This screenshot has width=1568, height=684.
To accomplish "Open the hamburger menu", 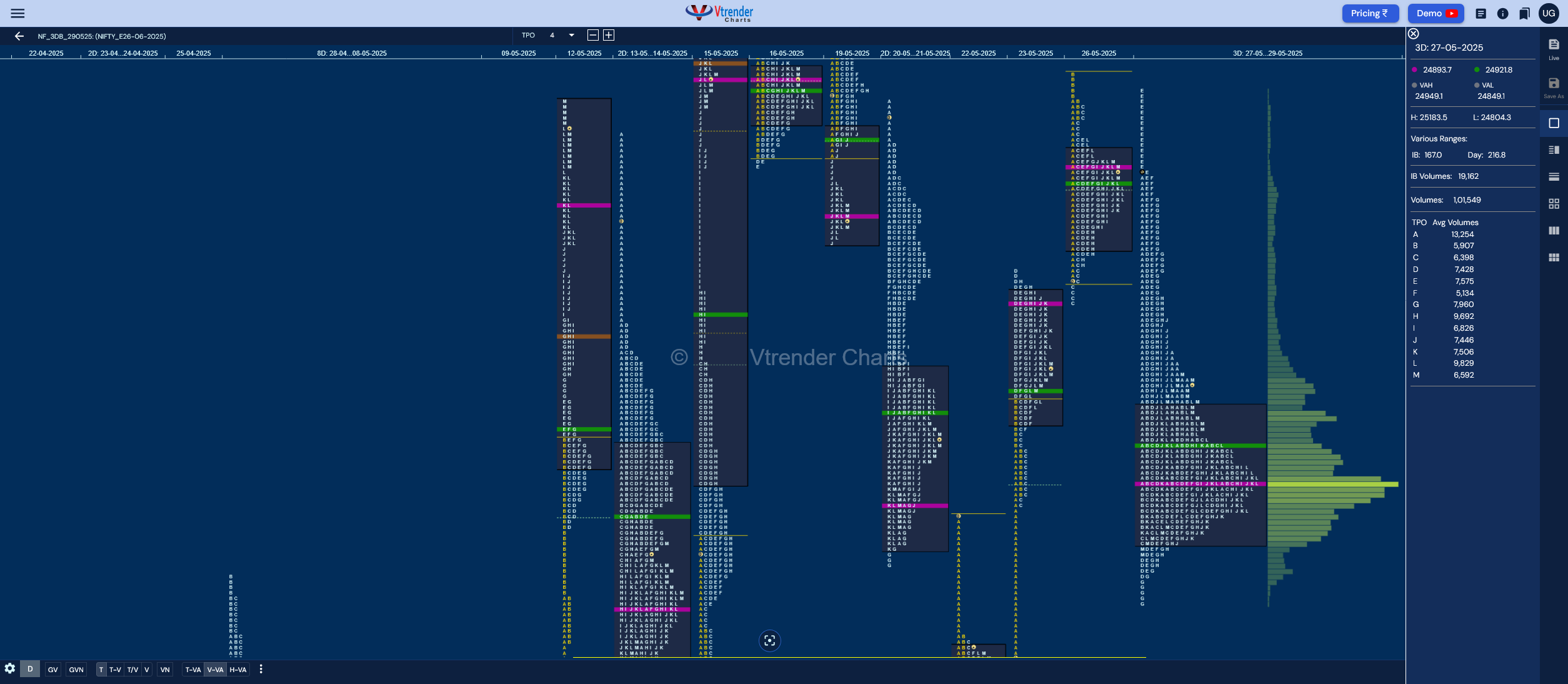I will (18, 13).
